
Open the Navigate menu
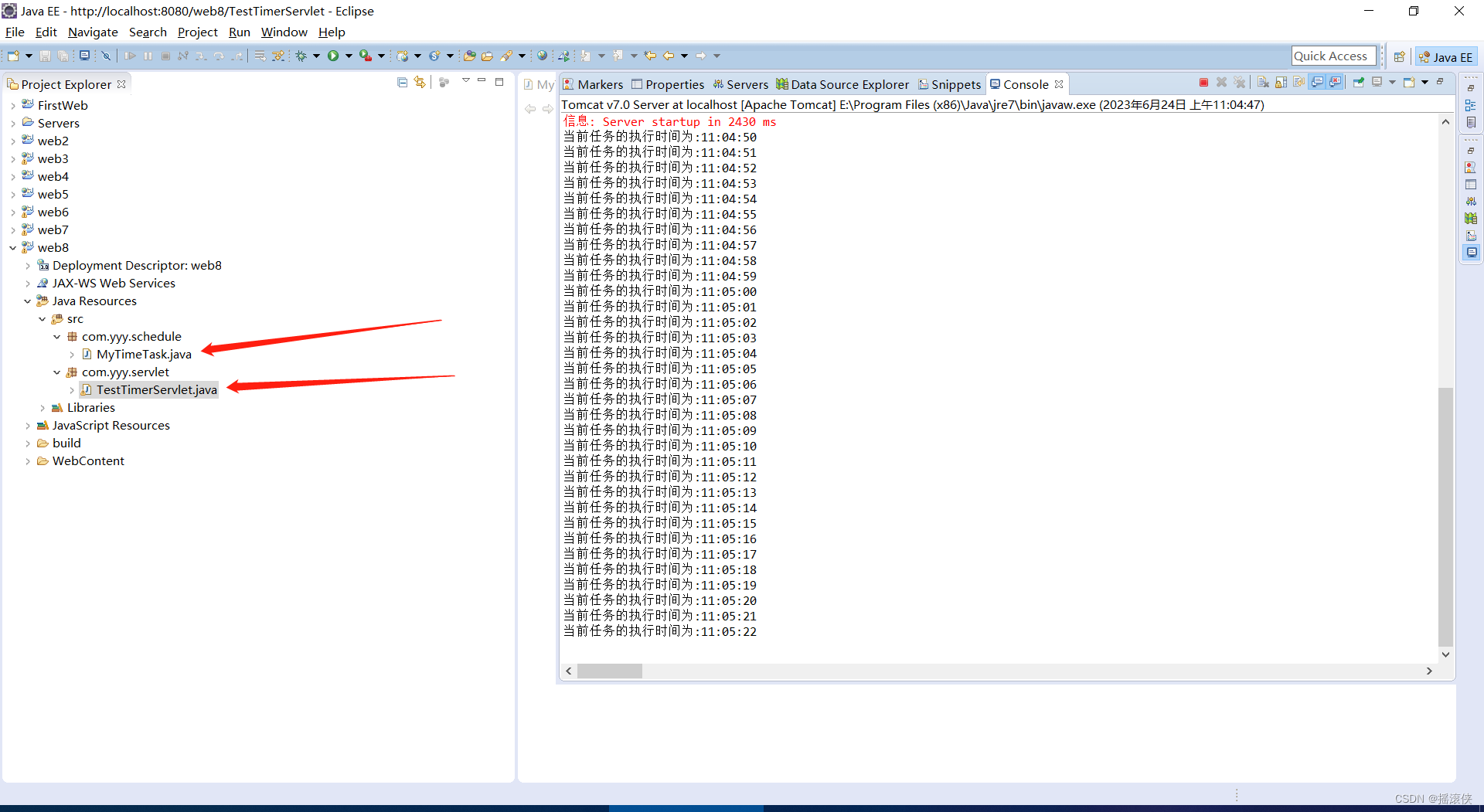93,32
